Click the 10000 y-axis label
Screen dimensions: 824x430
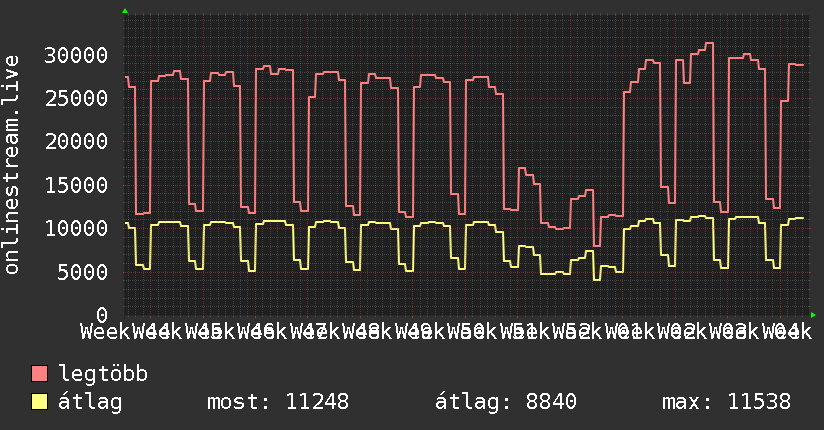point(76,228)
